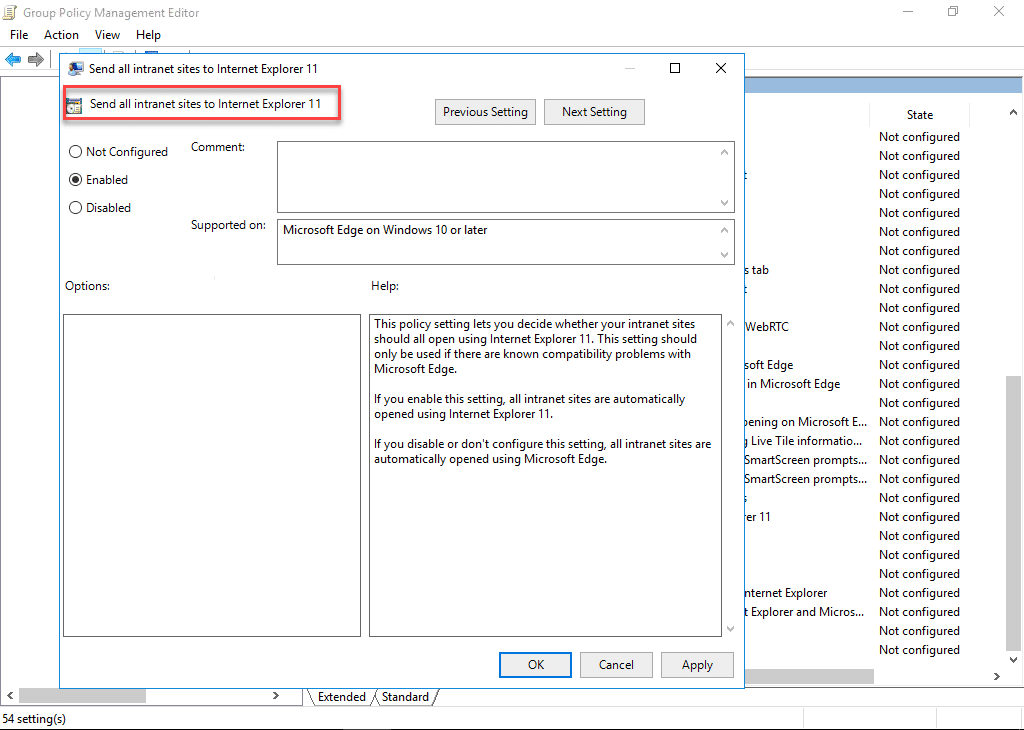This screenshot has height=730, width=1024.
Task: Open the View menu
Action: coord(107,35)
